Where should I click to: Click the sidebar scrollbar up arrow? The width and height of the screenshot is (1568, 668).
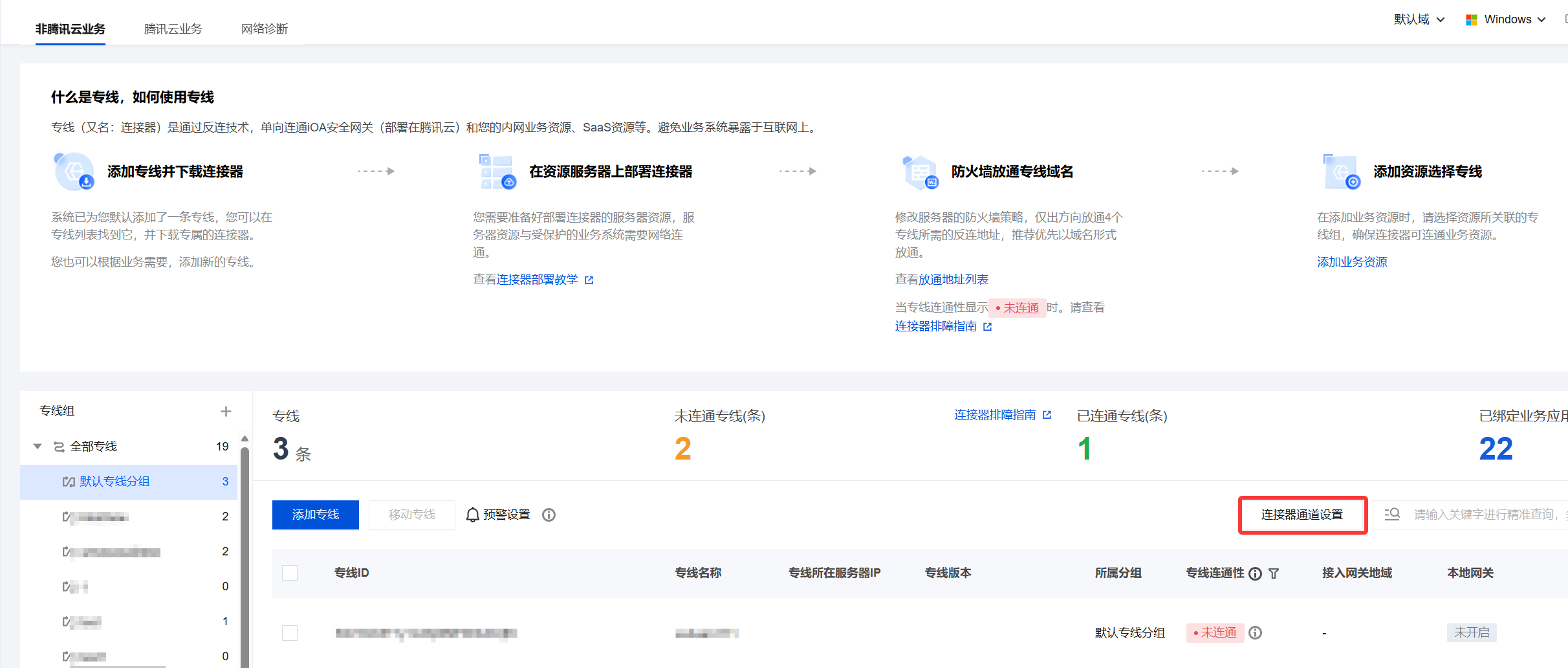(245, 439)
